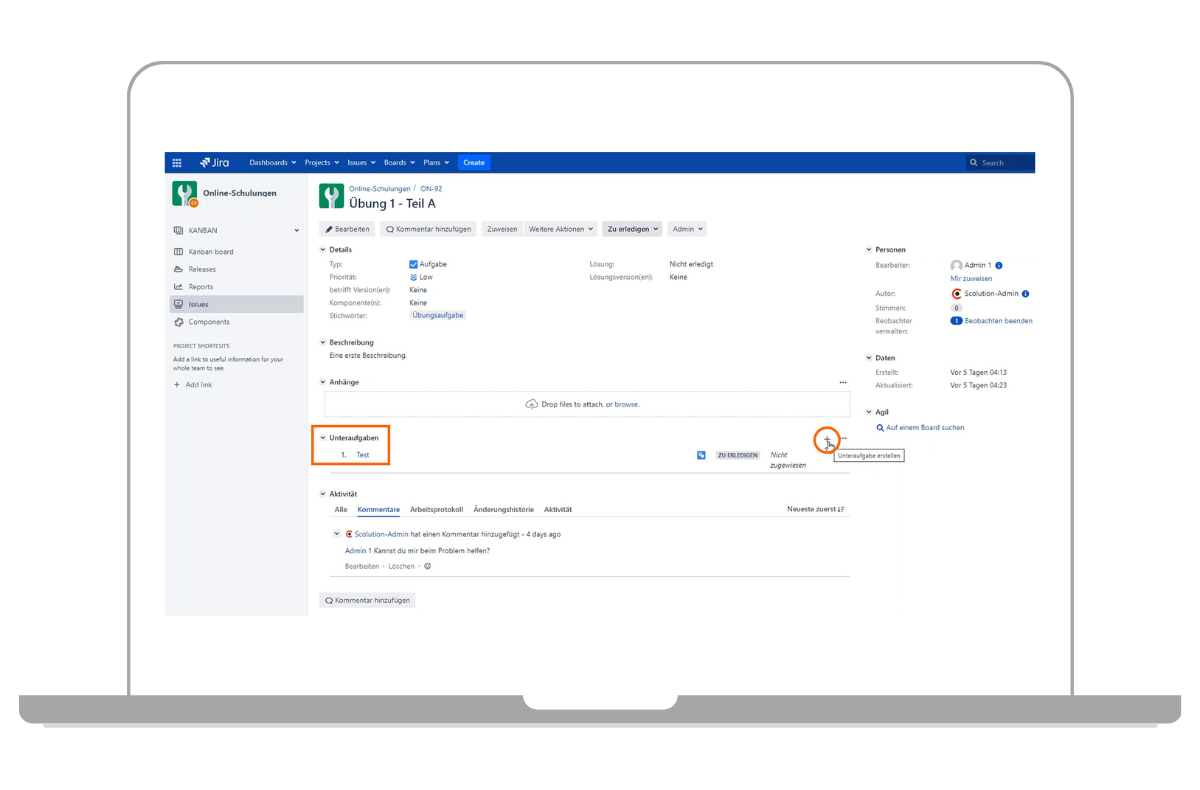Expand the Weitere Aktionen dropdown

(561, 229)
